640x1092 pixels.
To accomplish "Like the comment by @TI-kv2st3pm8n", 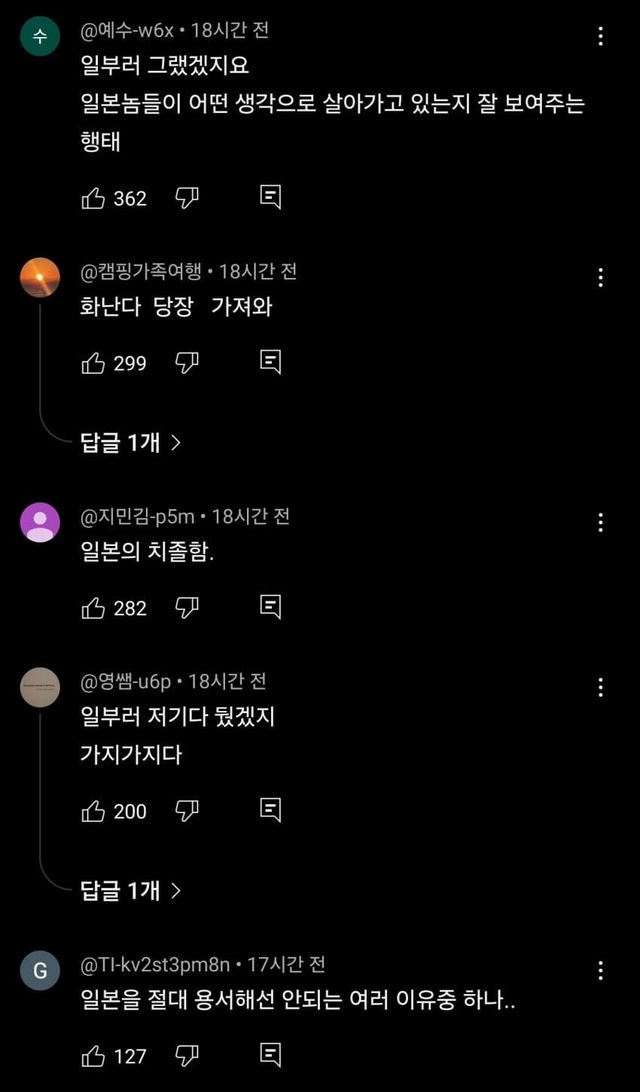I will click(x=93, y=1055).
